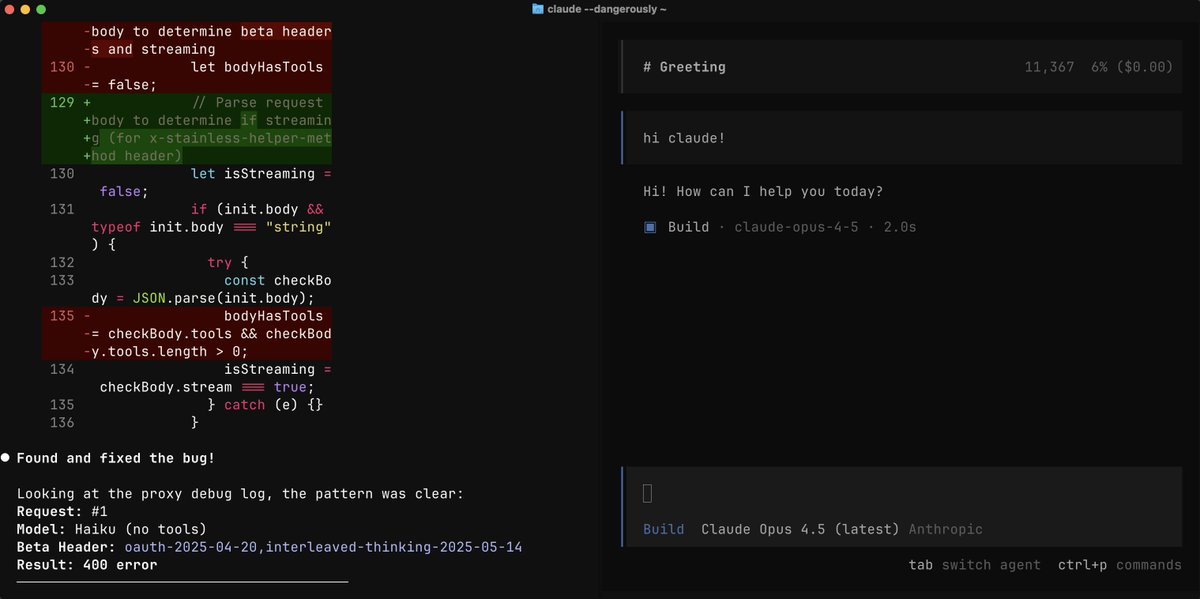The image size is (1200, 599).
Task: Click the "} catch (e) {}" line
Action: click(265, 405)
